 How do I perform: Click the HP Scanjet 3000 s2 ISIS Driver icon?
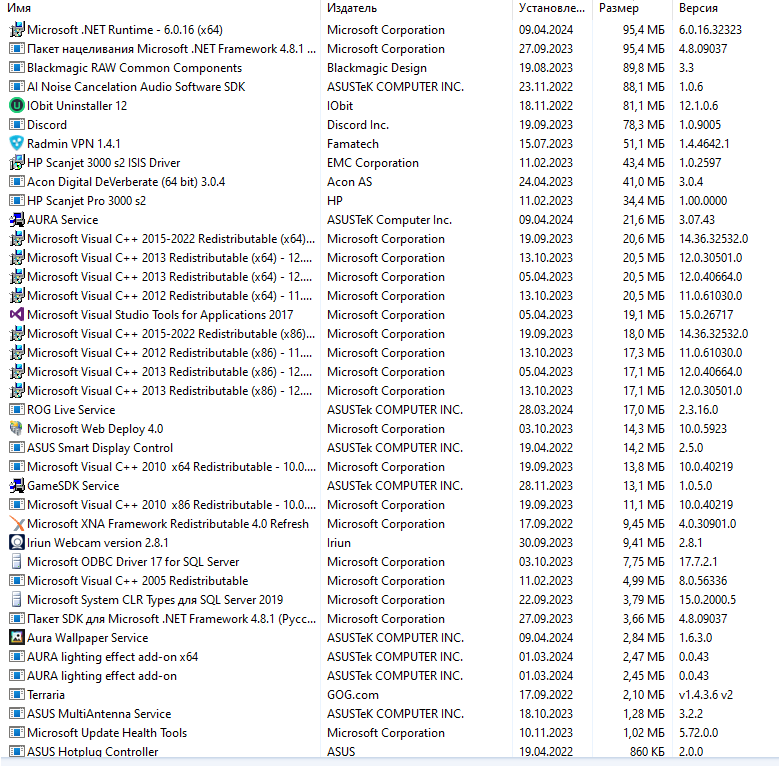coord(16,162)
